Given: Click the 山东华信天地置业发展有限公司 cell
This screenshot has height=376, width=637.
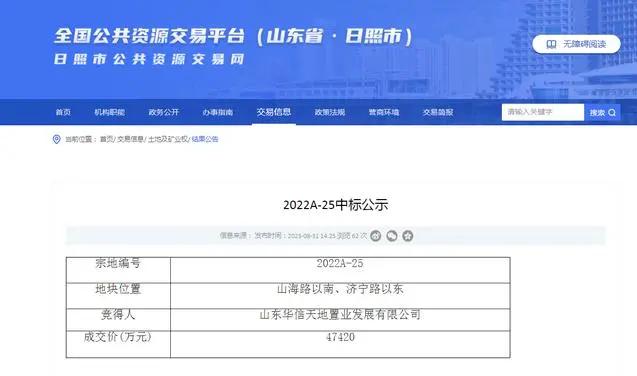Looking at the screenshot, I should (340, 319).
